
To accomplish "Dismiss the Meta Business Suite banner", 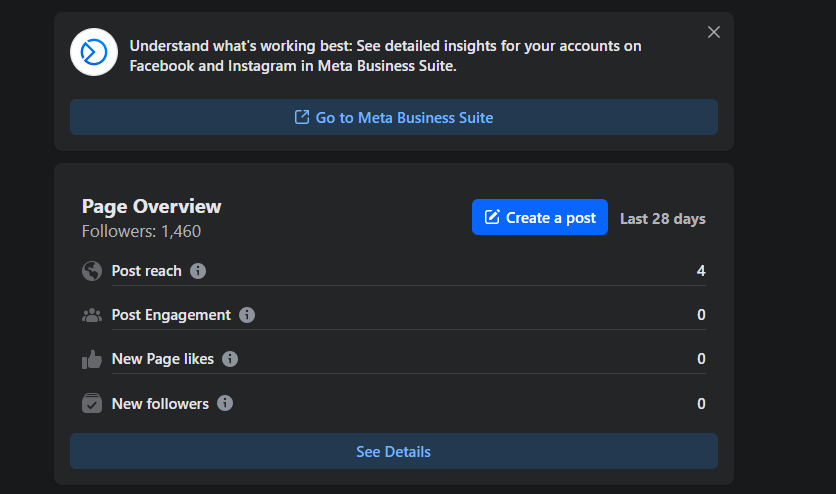I will pyautogui.click(x=713, y=32).
